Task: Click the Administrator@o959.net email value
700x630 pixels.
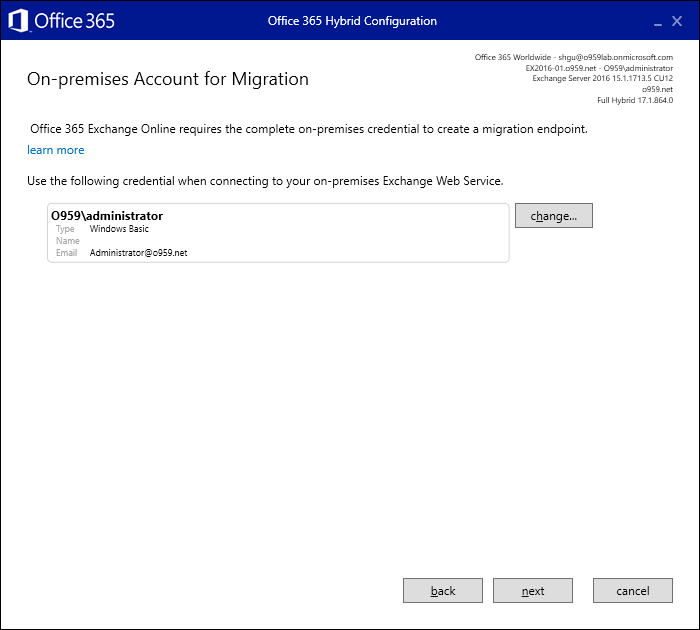Action: click(x=138, y=253)
